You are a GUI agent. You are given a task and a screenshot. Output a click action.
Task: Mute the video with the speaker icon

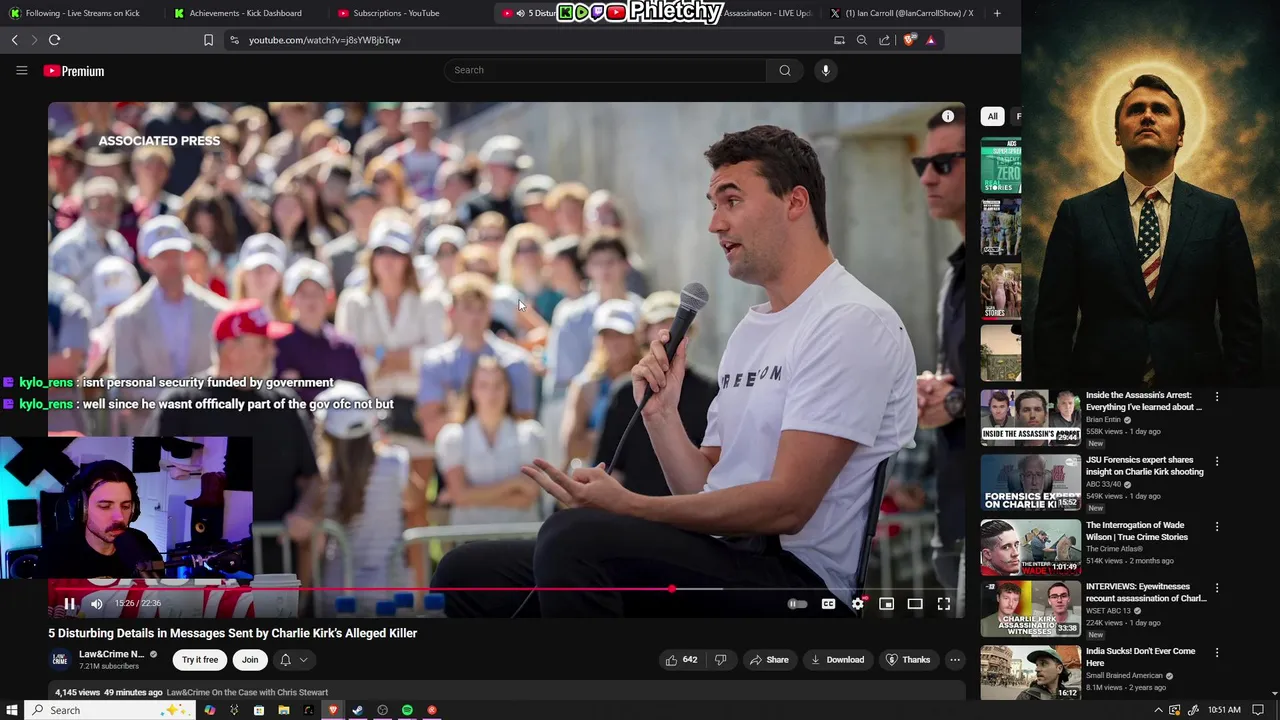[x=97, y=604]
